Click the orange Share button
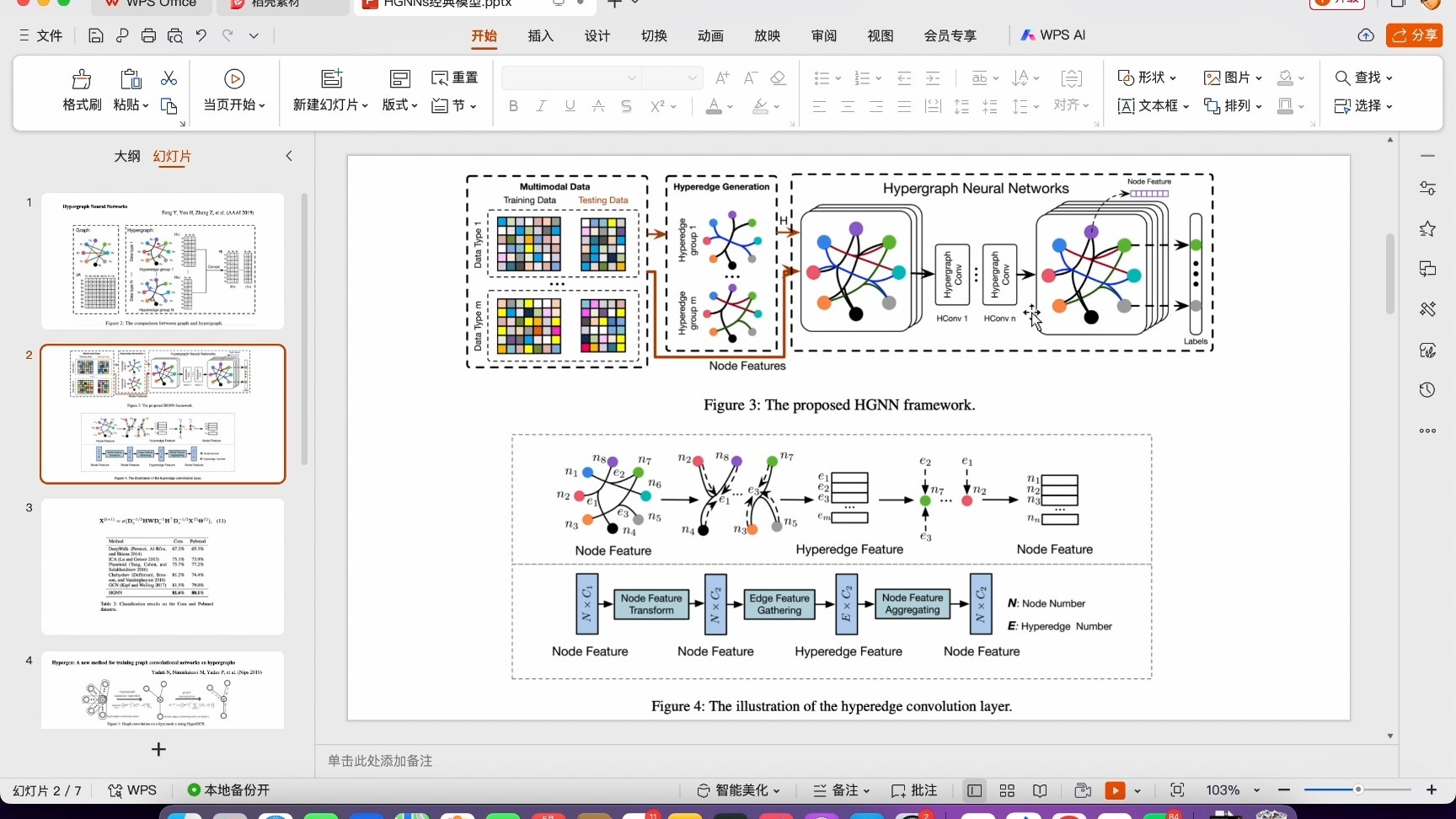The width and height of the screenshot is (1456, 819). (x=1415, y=35)
